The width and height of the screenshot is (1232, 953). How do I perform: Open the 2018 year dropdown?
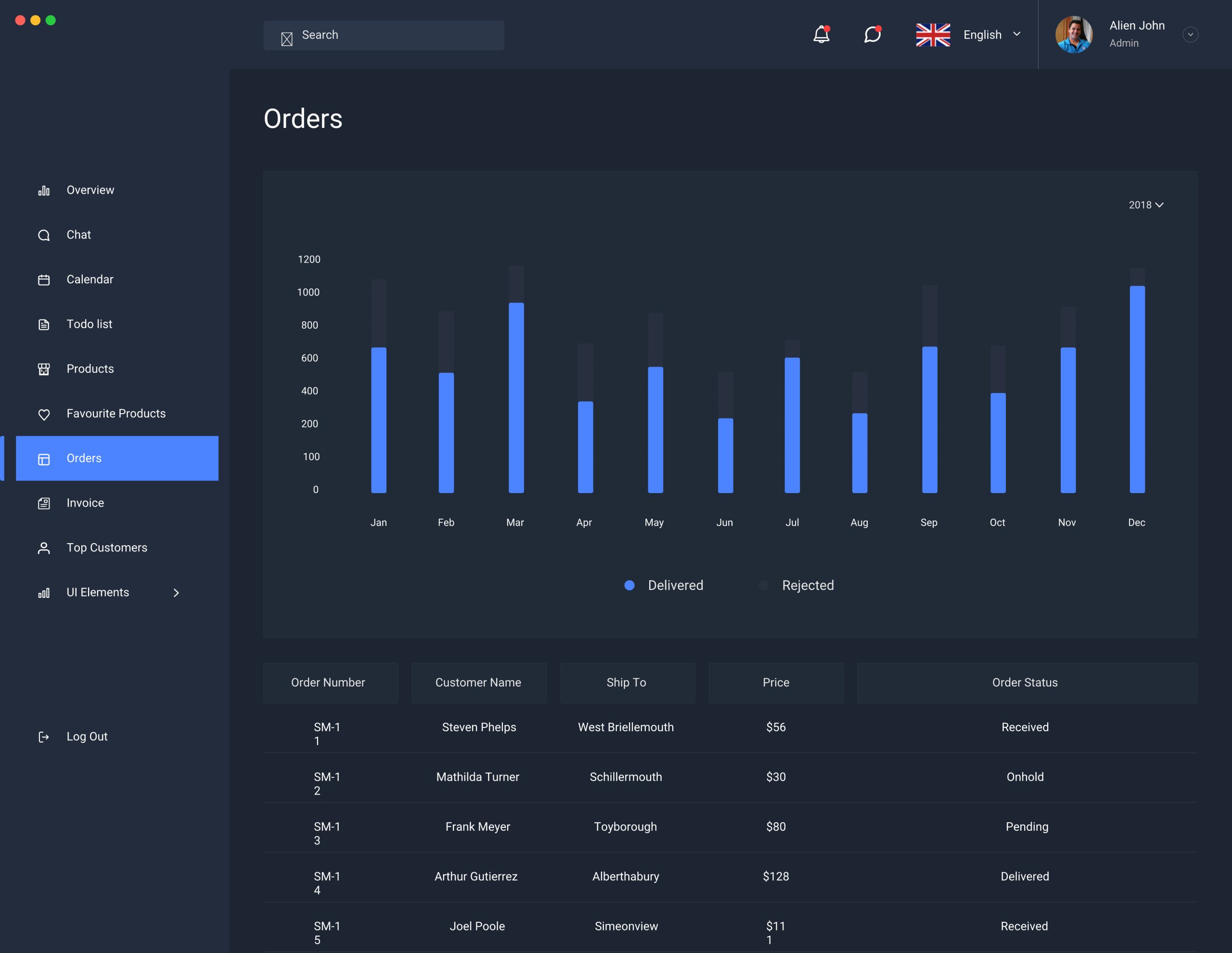click(1146, 205)
